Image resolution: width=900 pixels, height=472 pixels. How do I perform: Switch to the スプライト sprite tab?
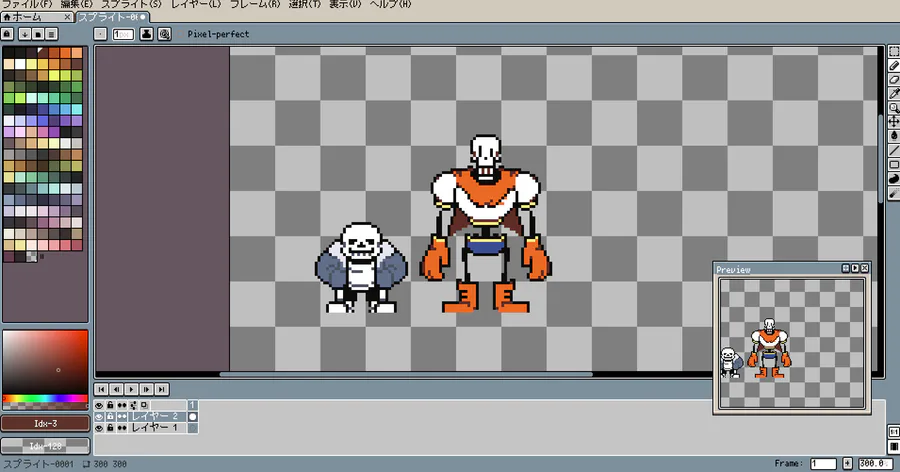[112, 17]
